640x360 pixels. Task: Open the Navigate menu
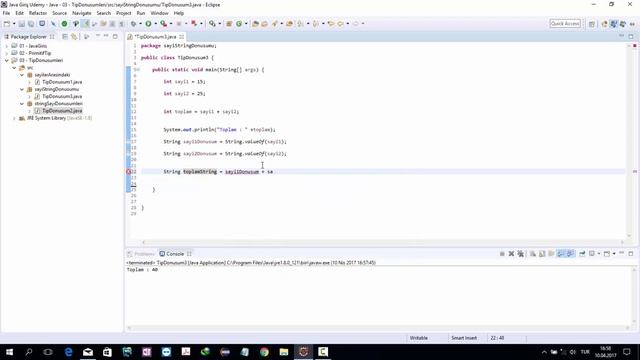[82, 13]
